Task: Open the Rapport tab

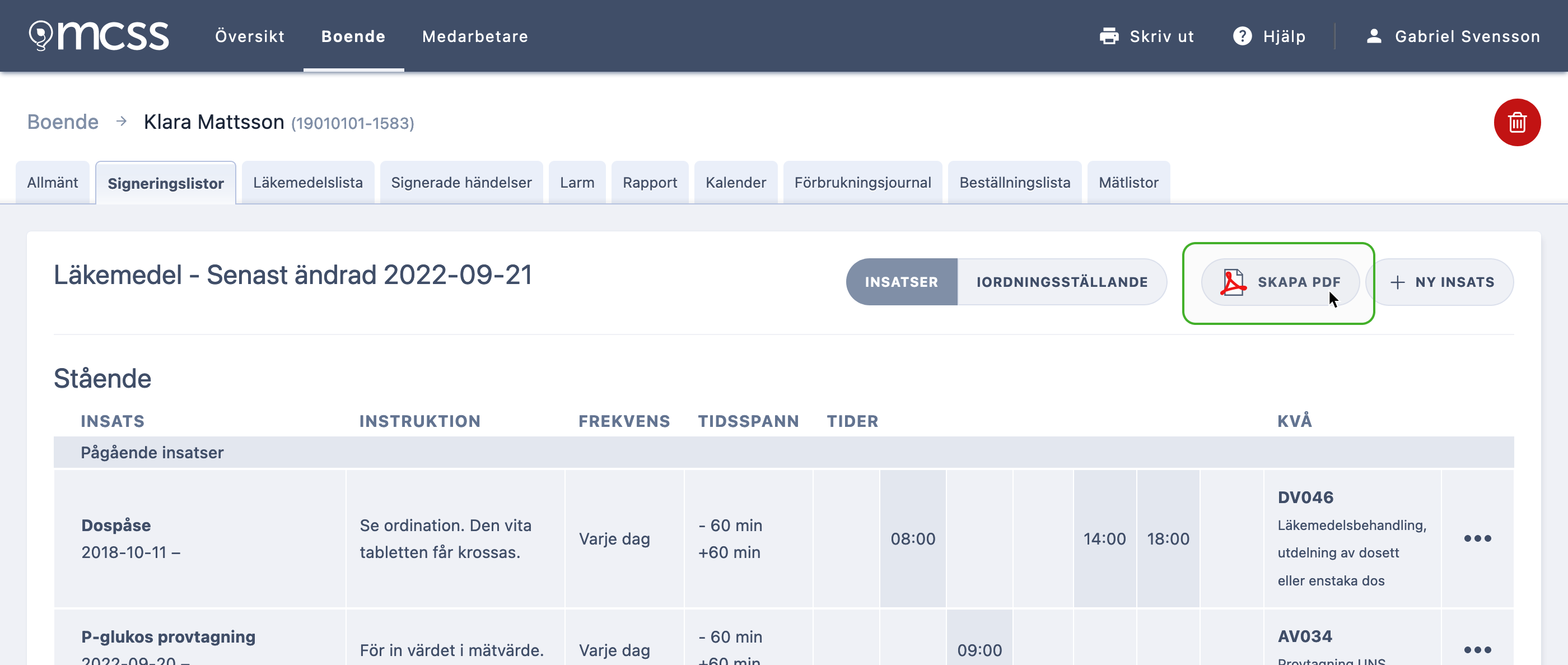Action: coord(650,183)
